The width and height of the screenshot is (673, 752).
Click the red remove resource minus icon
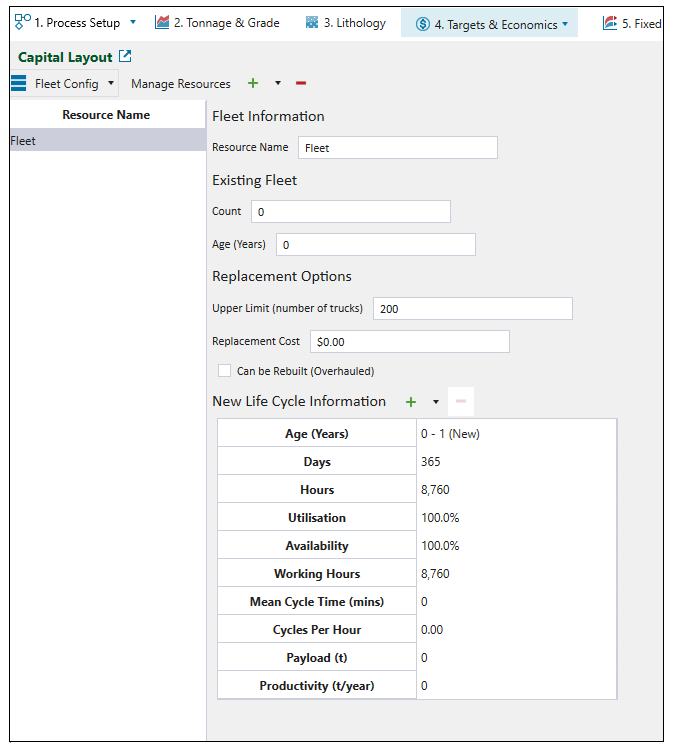[301, 84]
